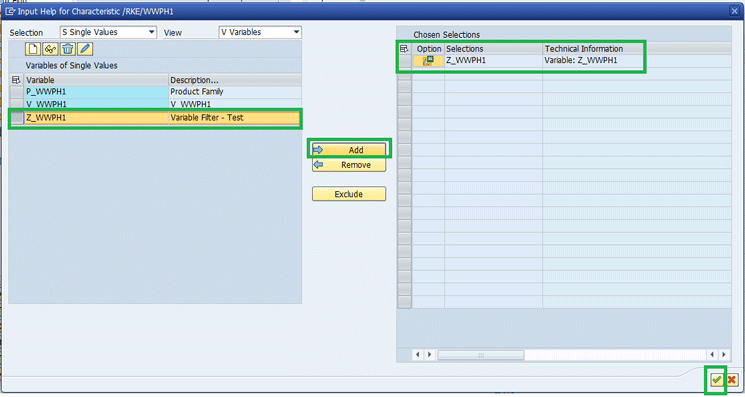This screenshot has width=745, height=397.
Task: Click the Remove button
Action: click(349, 165)
